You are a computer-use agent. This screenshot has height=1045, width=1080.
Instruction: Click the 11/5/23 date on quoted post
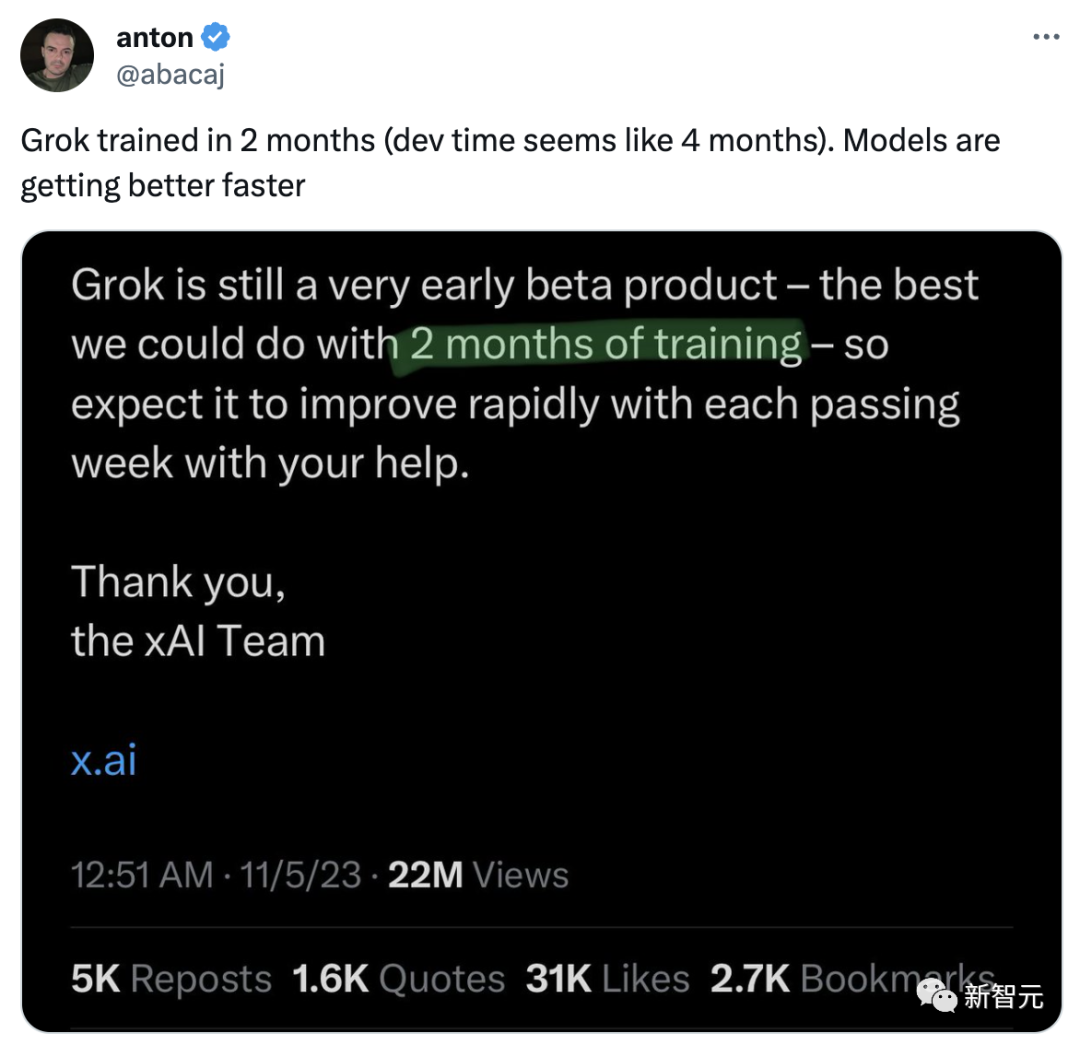point(300,875)
